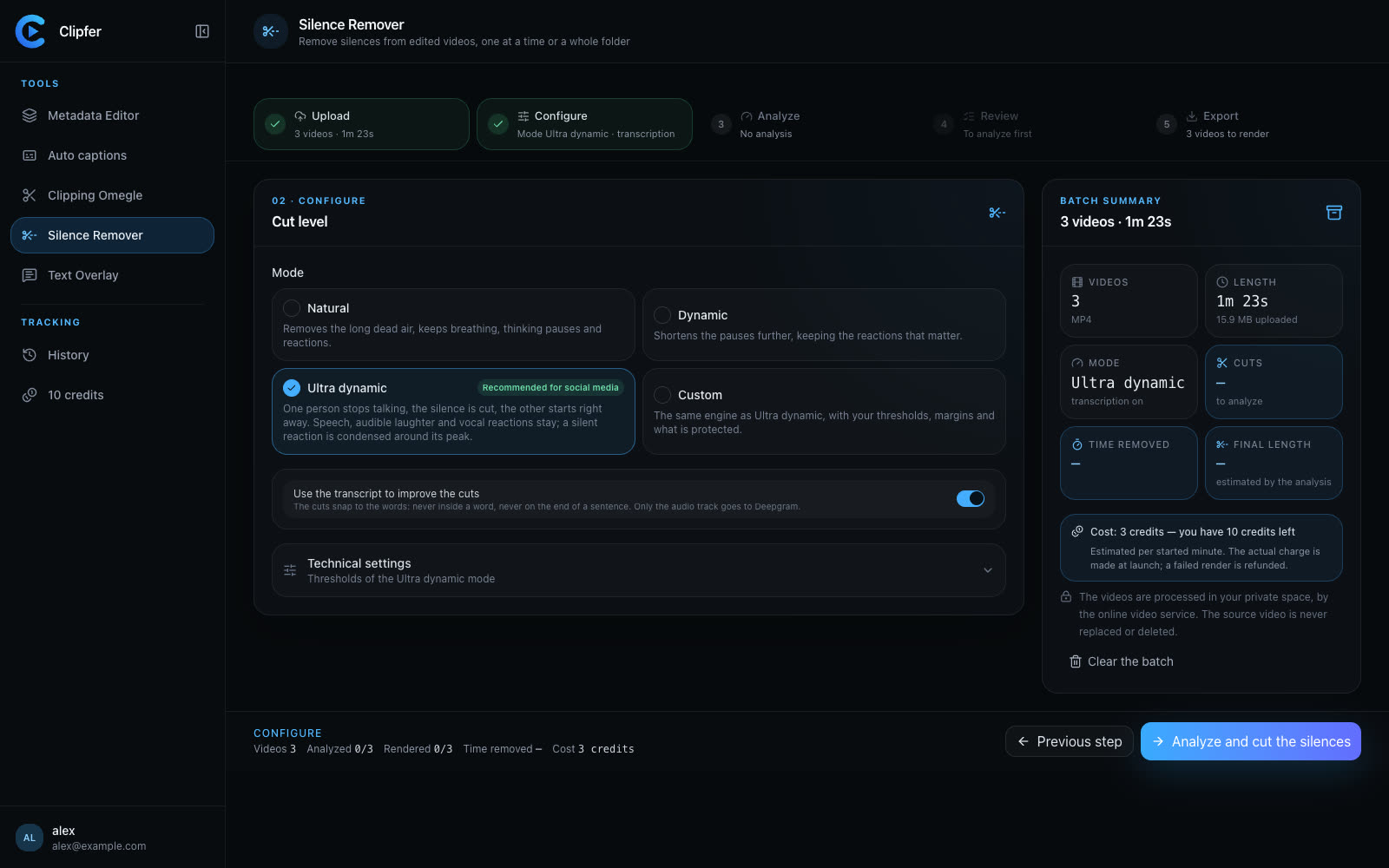Viewport: 1389px width, 868px height.
Task: Click the credits coin icon in sidebar
Action: coord(30,395)
